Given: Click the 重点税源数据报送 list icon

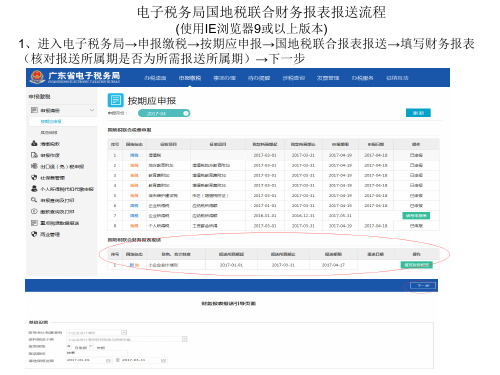Looking at the screenshot, I should (34, 223).
